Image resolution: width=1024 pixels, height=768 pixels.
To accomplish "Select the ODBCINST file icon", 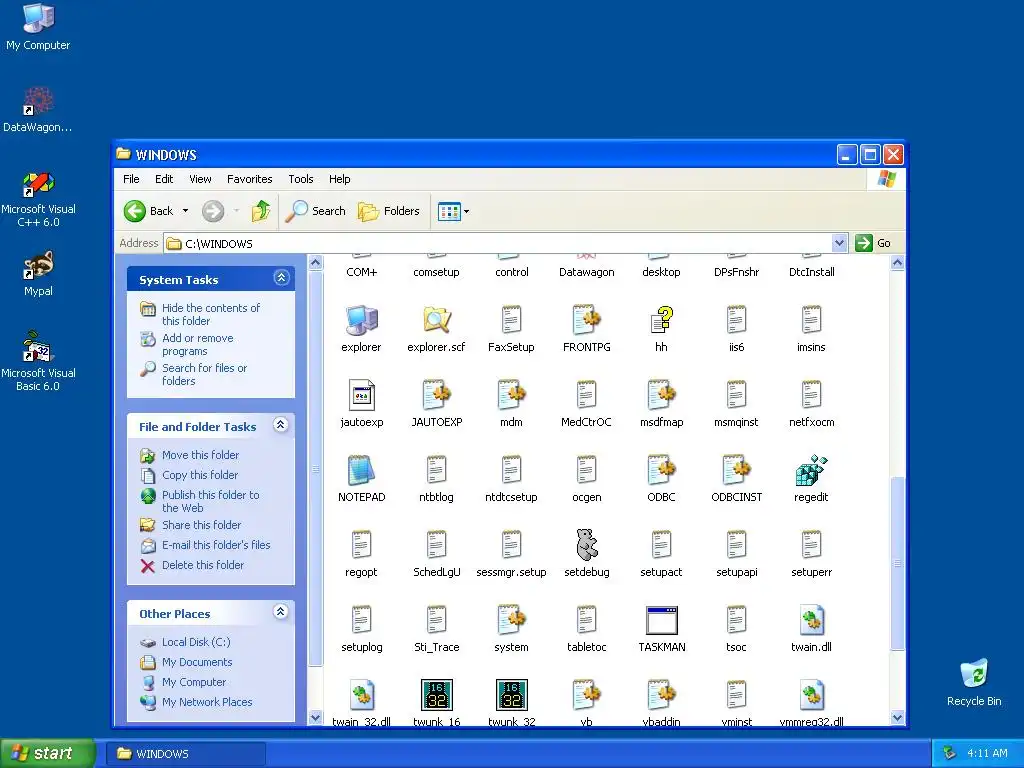I will pyautogui.click(x=737, y=471).
